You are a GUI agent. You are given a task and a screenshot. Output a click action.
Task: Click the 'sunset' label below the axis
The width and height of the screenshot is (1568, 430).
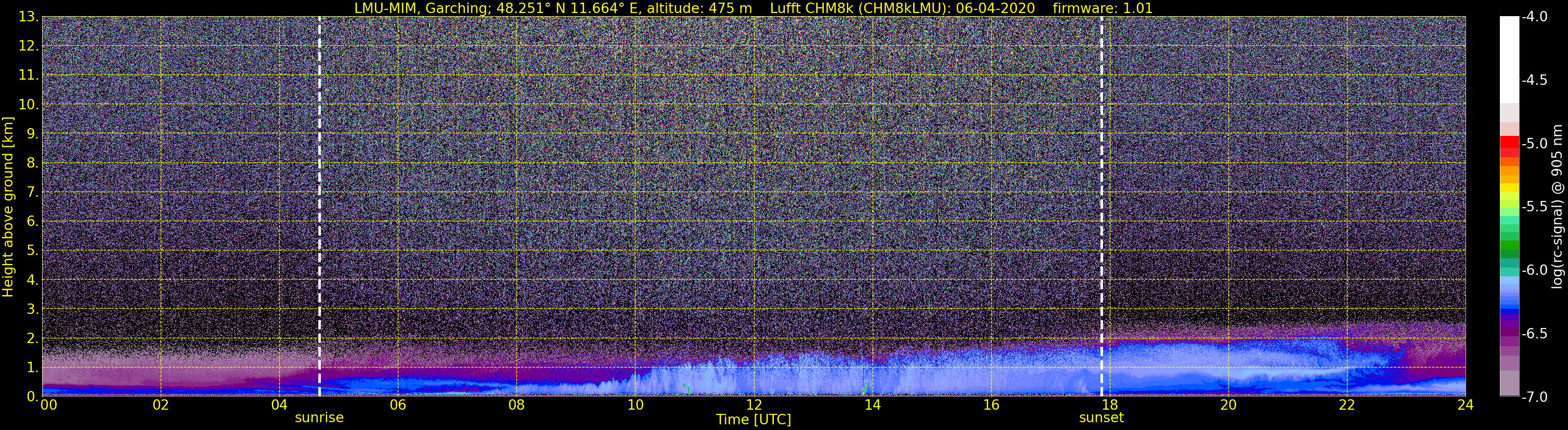pyautogui.click(x=1102, y=418)
